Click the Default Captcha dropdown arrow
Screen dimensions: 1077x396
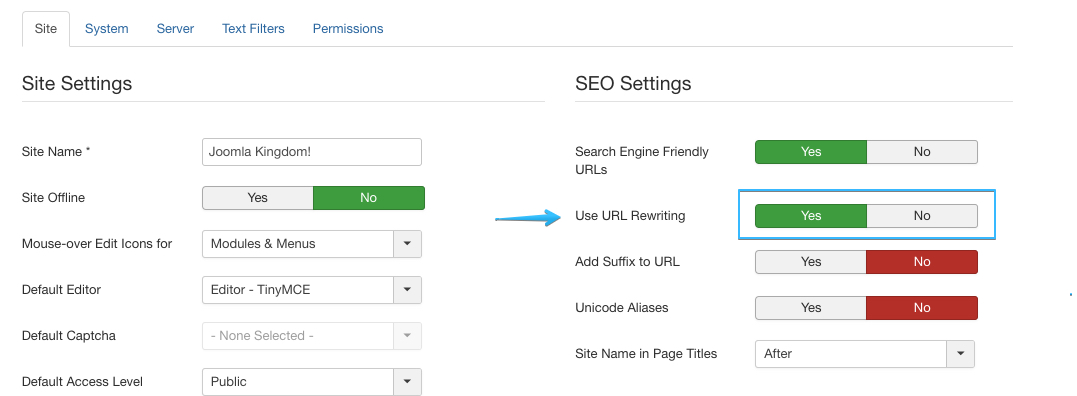coord(407,336)
